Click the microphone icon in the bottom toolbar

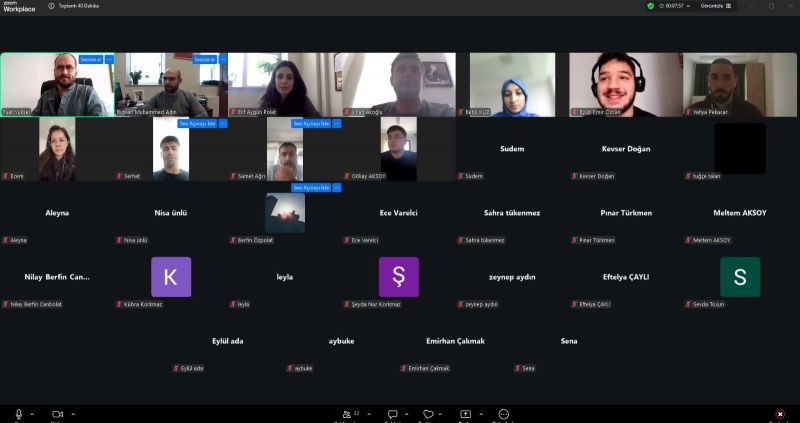click(18, 413)
